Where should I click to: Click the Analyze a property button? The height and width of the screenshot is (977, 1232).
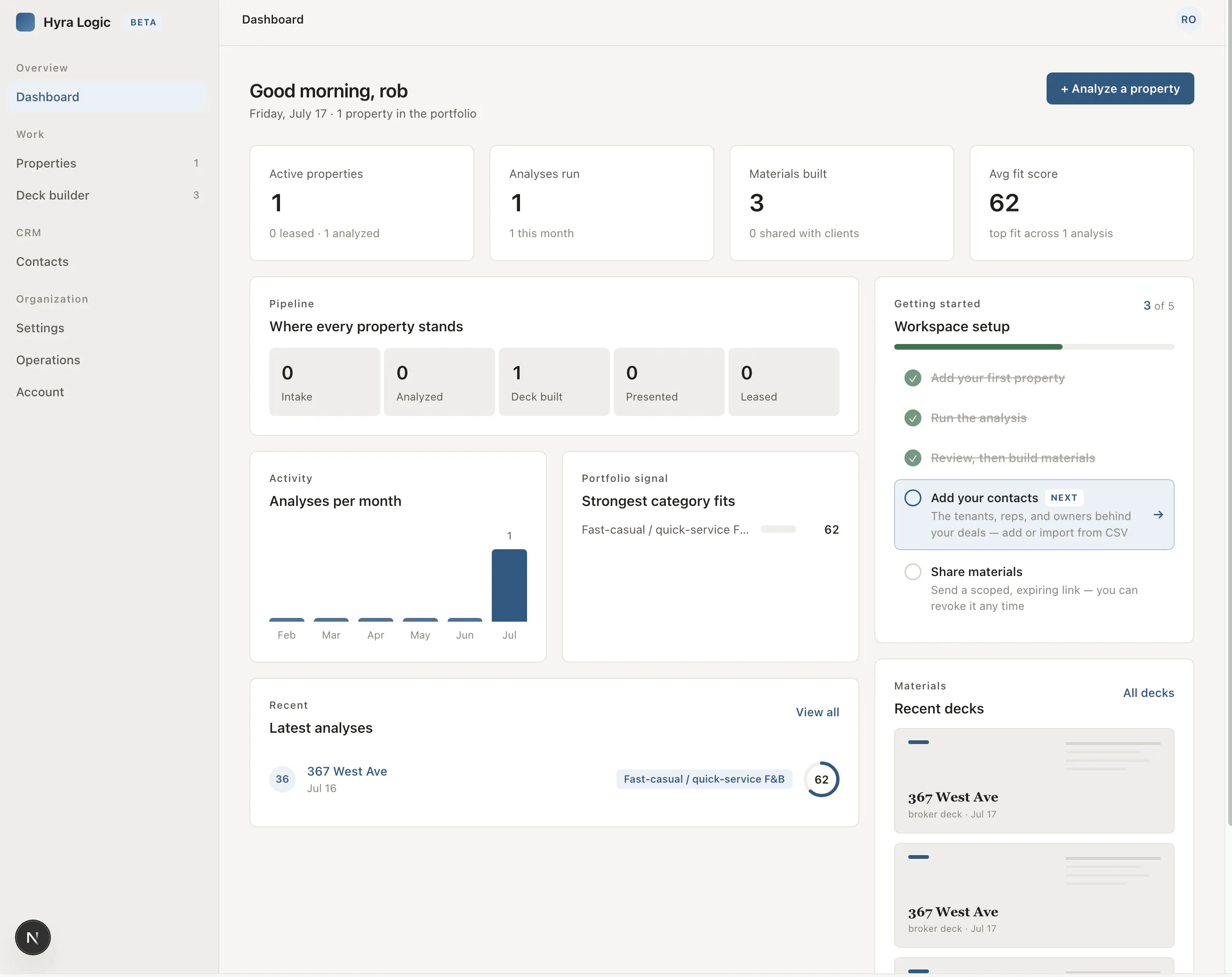[x=1120, y=88]
